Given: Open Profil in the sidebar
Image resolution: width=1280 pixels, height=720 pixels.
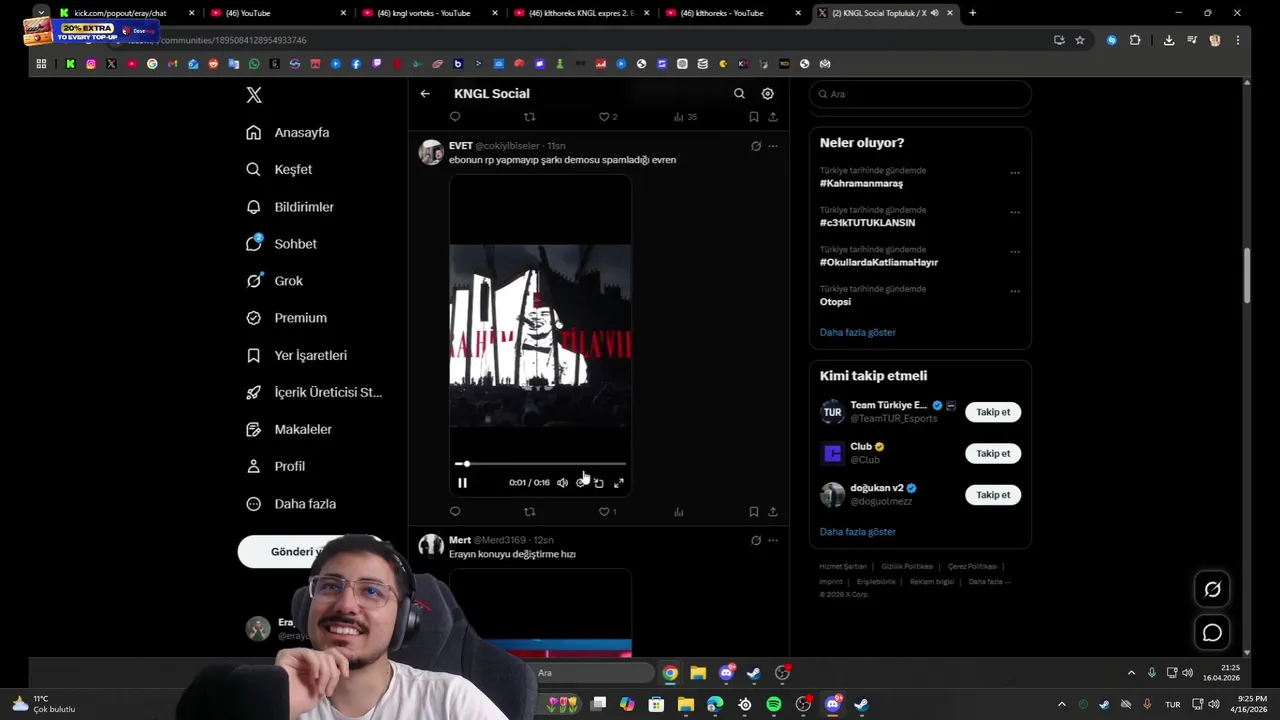Looking at the screenshot, I should [x=276, y=466].
